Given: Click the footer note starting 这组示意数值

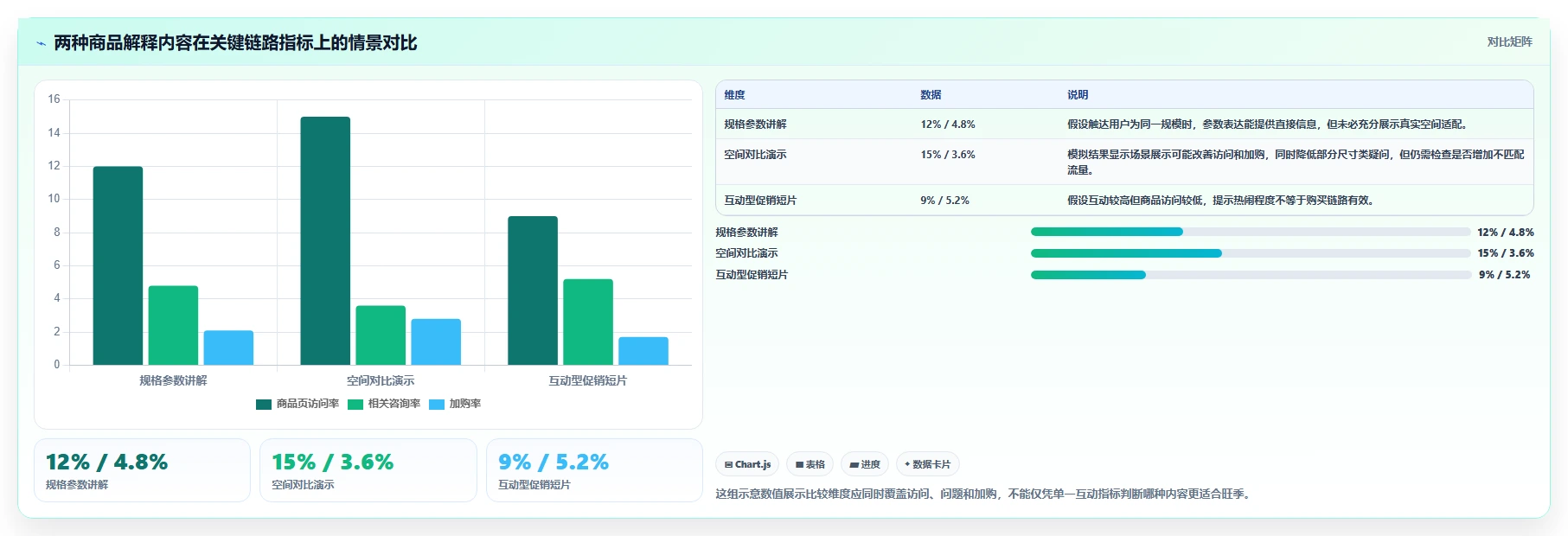Looking at the screenshot, I should (984, 495).
